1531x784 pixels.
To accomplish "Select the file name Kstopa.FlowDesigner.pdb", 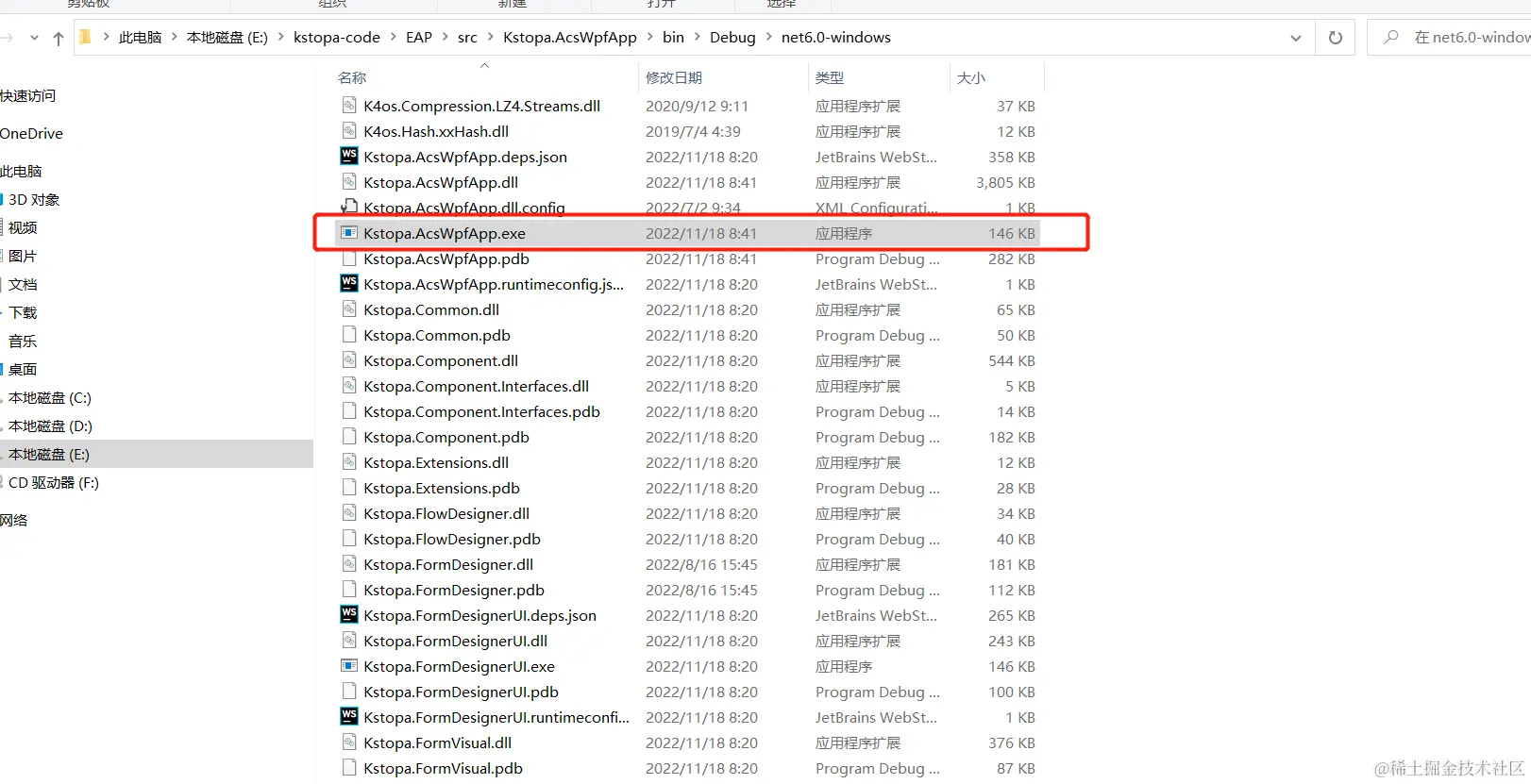I will 452,539.
